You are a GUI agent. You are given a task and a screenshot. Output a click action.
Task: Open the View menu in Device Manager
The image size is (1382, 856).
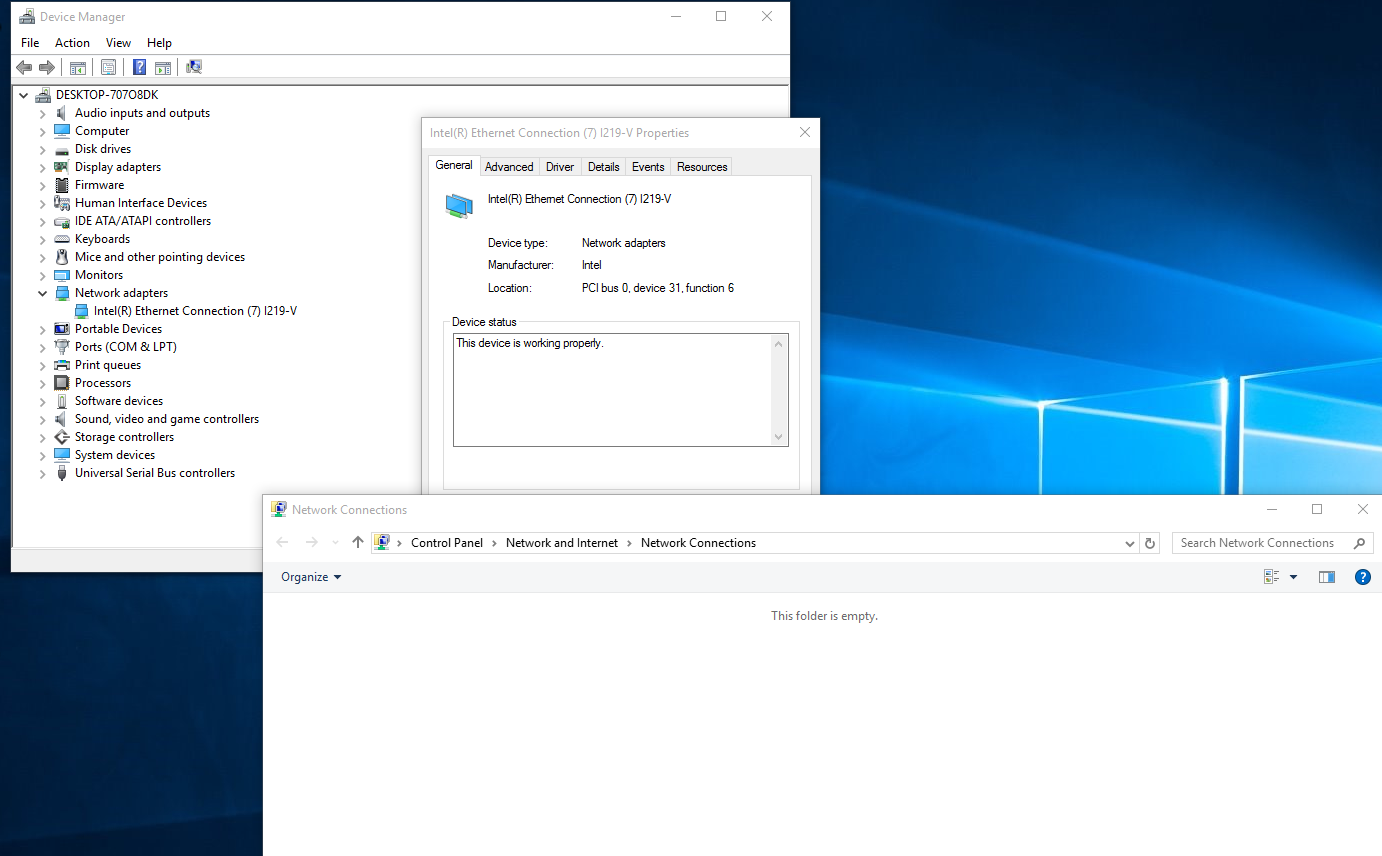click(118, 43)
